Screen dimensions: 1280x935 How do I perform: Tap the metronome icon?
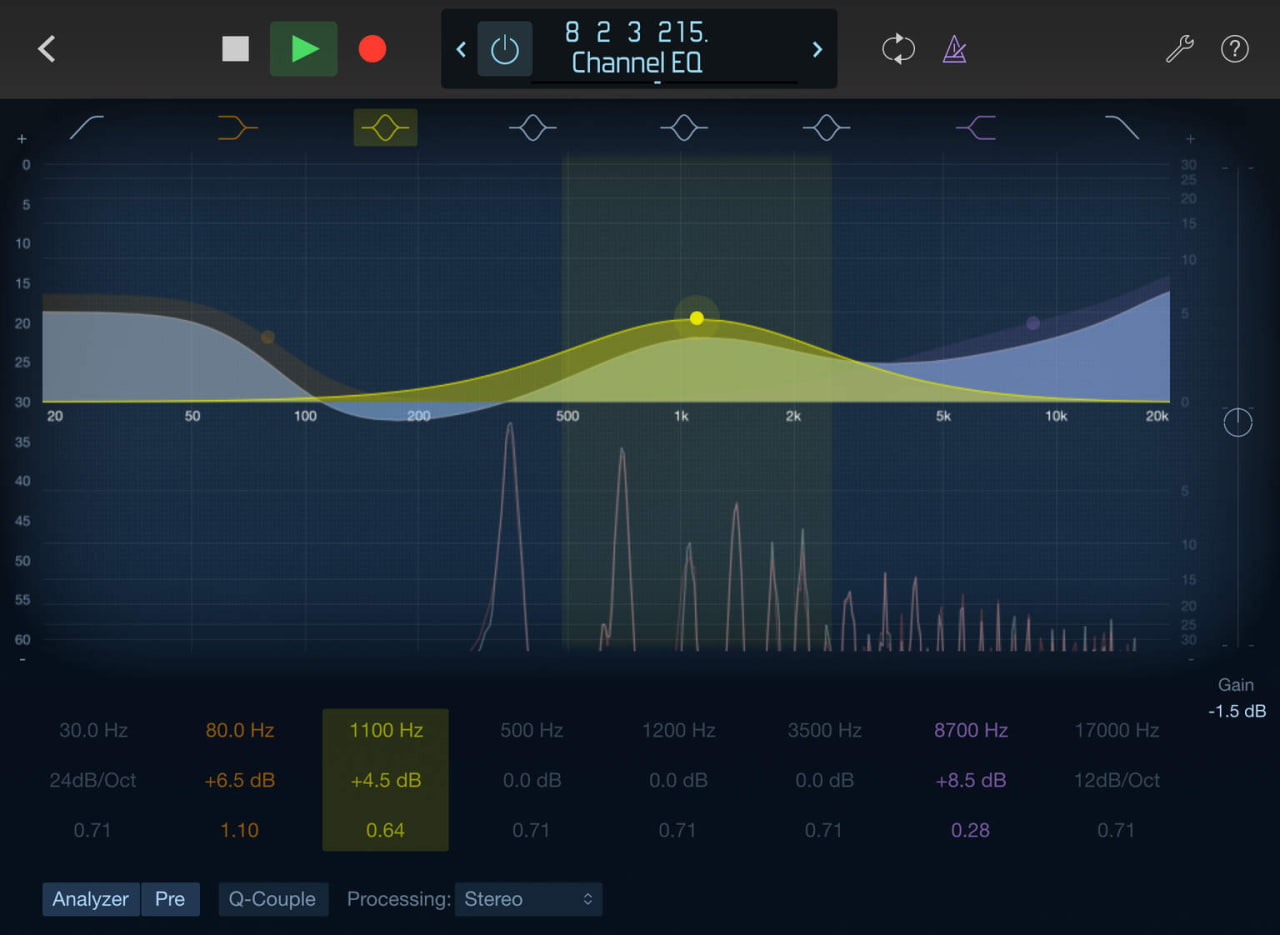coord(953,48)
